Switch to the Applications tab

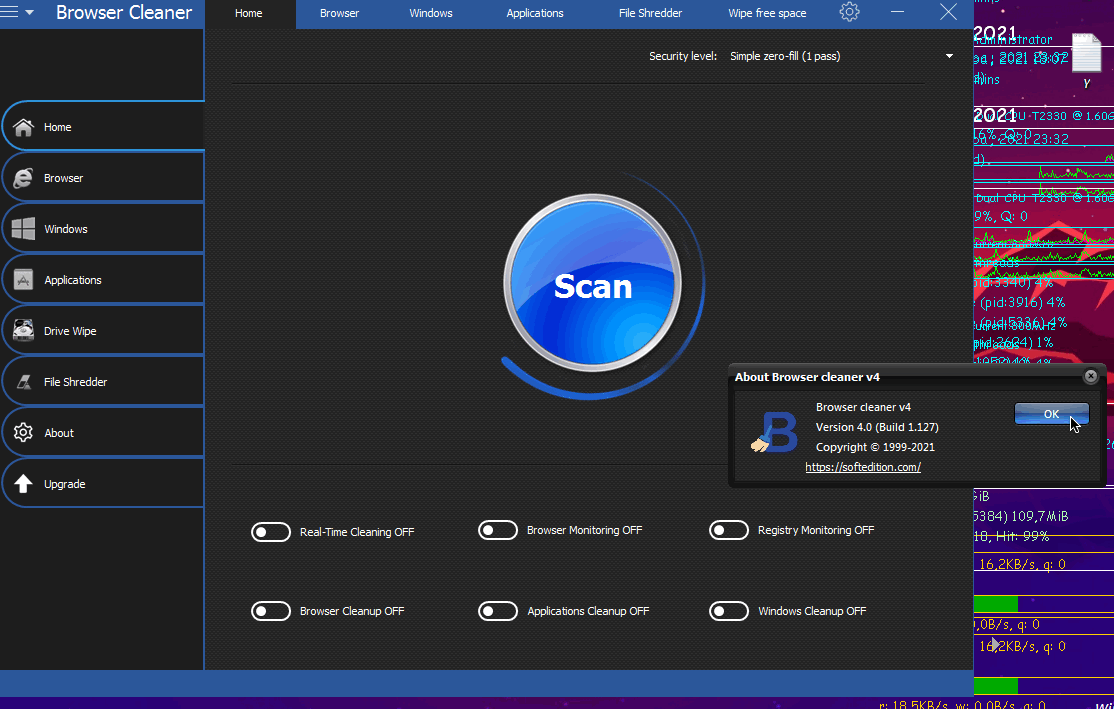point(535,13)
